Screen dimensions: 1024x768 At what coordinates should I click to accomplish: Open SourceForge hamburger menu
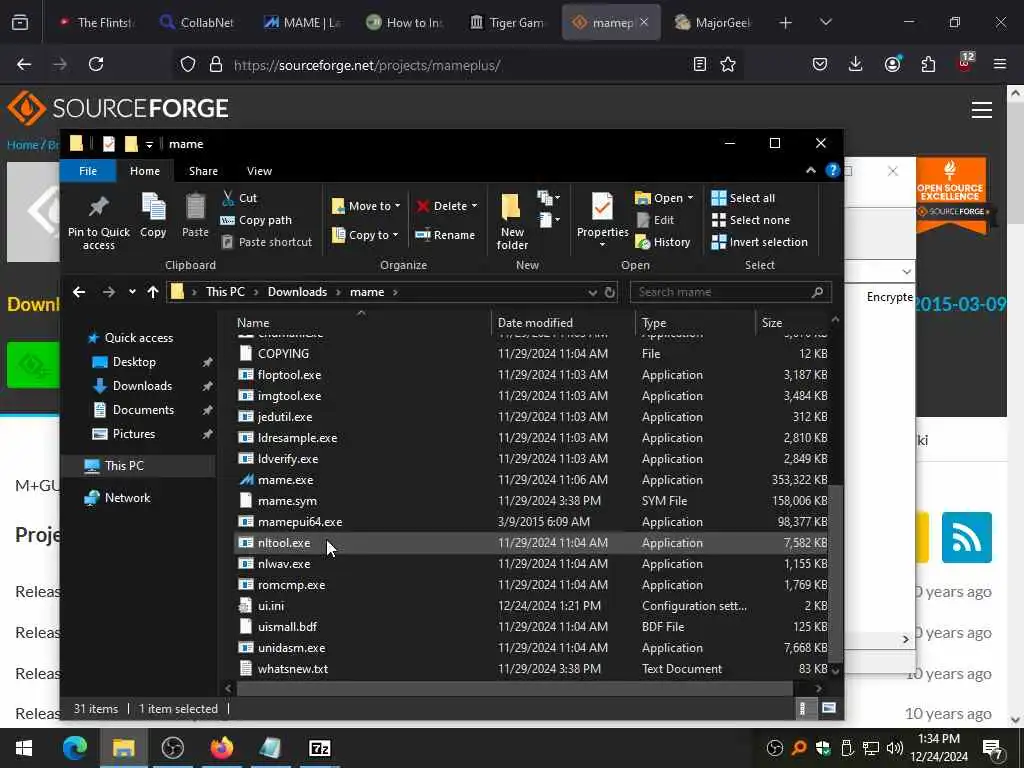982,109
